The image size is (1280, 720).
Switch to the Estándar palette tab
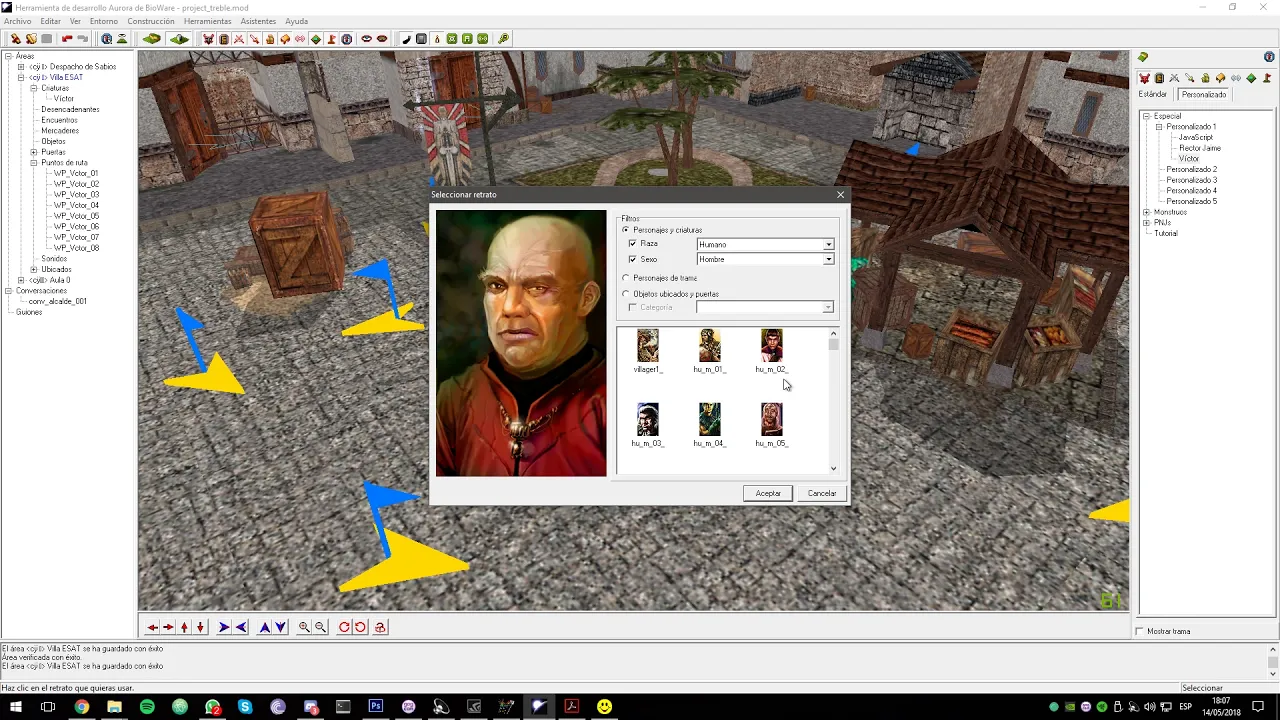(1153, 94)
